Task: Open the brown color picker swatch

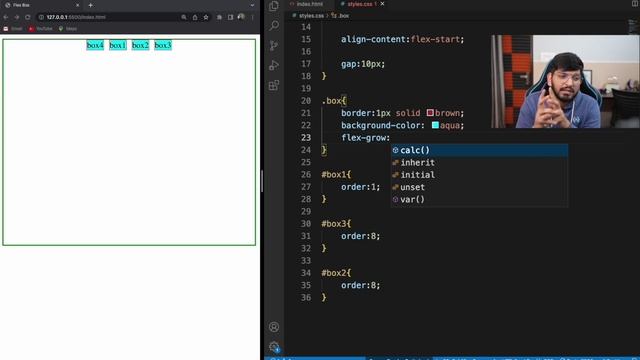Action: [430, 112]
